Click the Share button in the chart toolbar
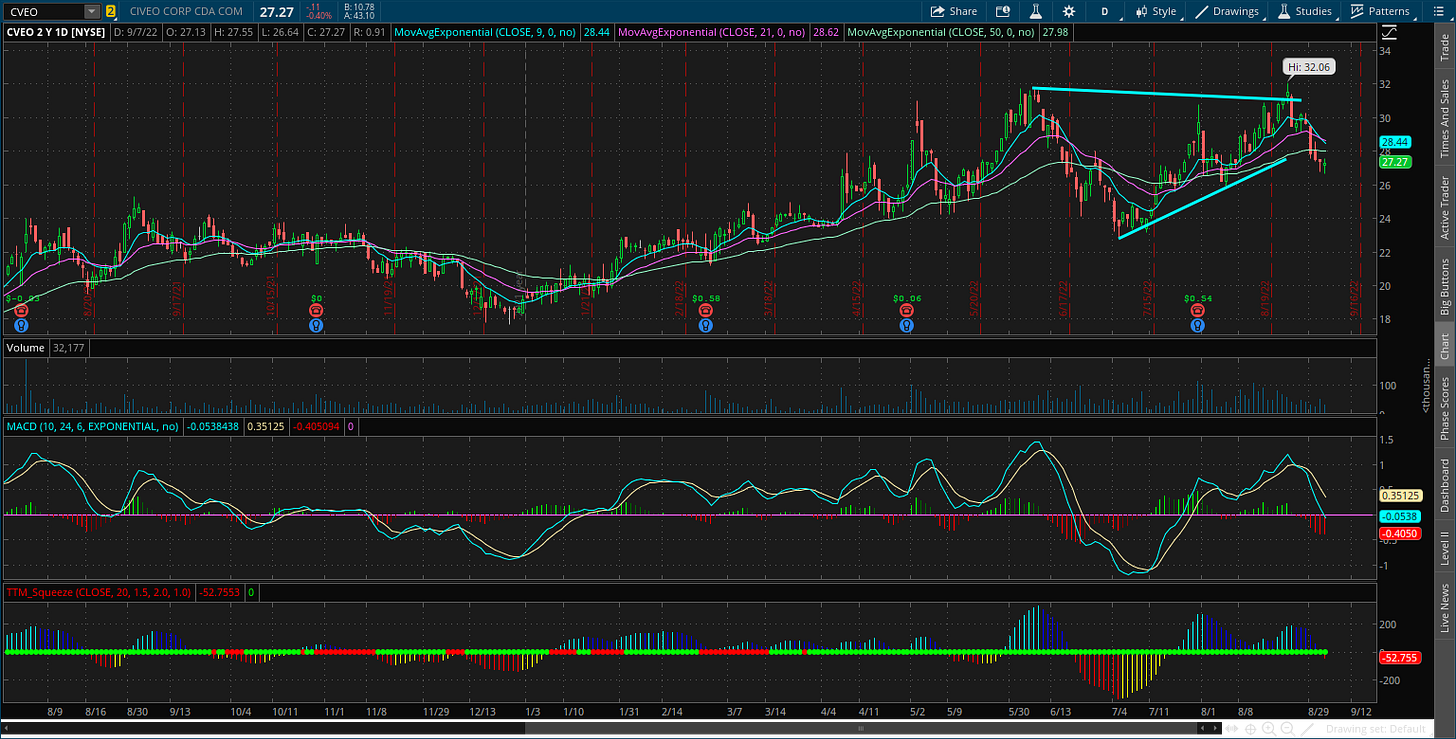Image resolution: width=1456 pixels, height=739 pixels. point(954,11)
